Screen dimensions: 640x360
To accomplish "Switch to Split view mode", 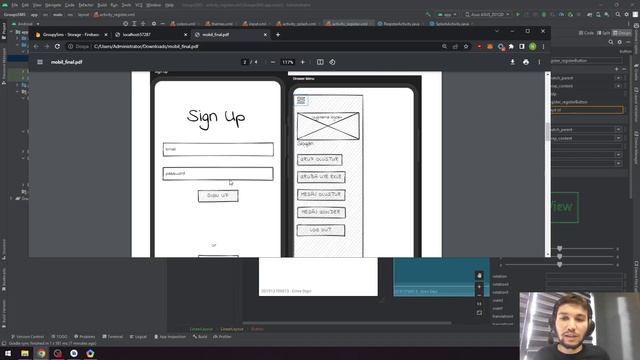I will [604, 33].
